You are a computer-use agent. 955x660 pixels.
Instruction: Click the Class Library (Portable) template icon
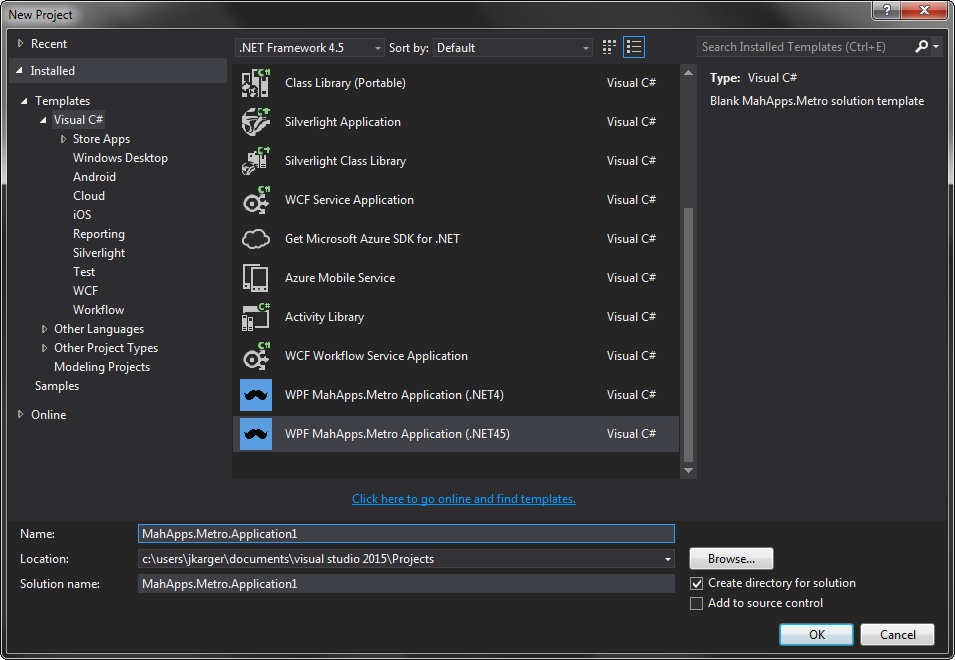pyautogui.click(x=256, y=83)
